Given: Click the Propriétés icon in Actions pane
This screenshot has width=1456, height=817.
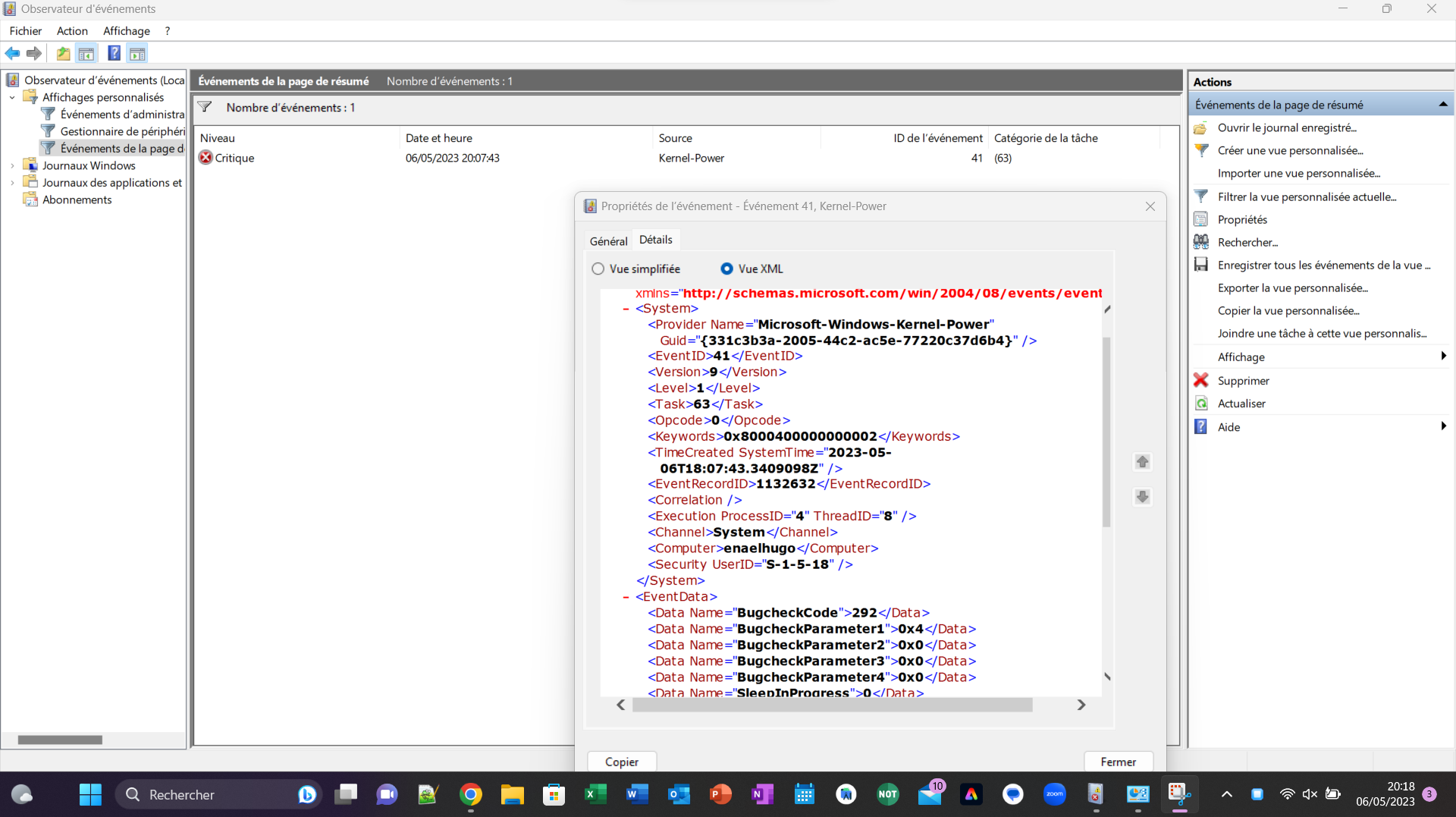Looking at the screenshot, I should pos(1201,219).
